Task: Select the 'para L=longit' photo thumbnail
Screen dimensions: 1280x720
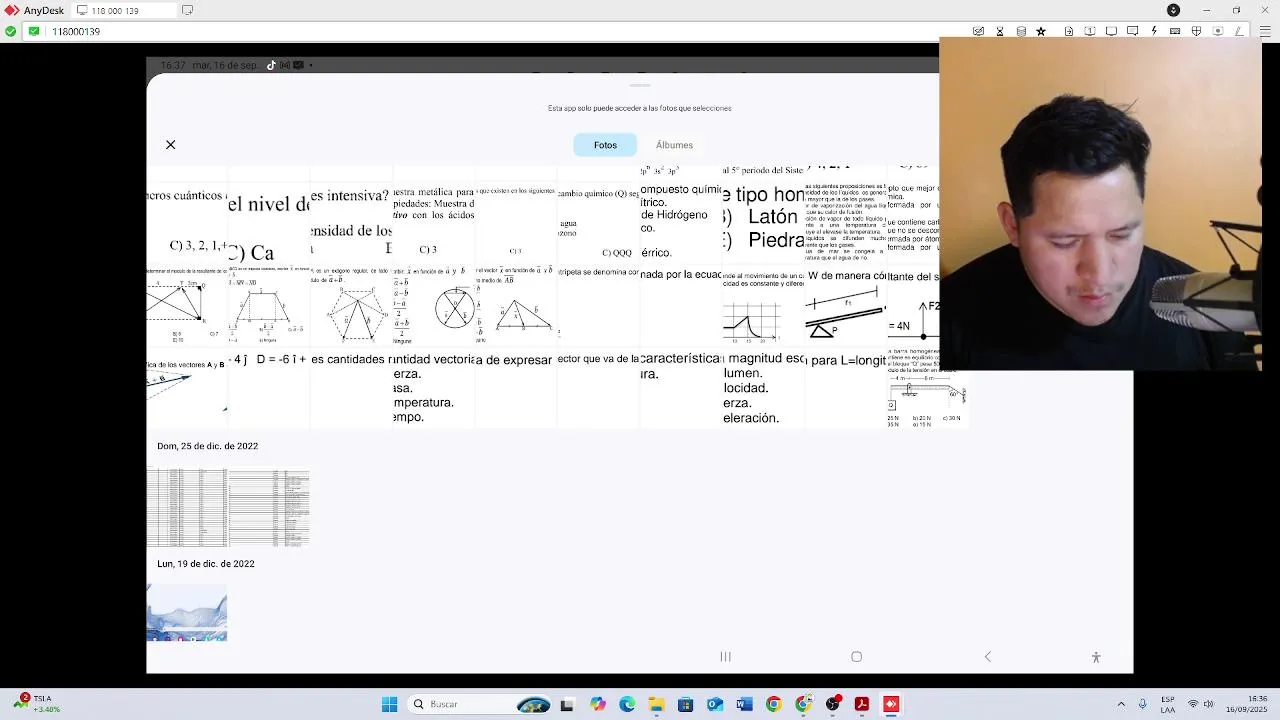Action: 846,388
